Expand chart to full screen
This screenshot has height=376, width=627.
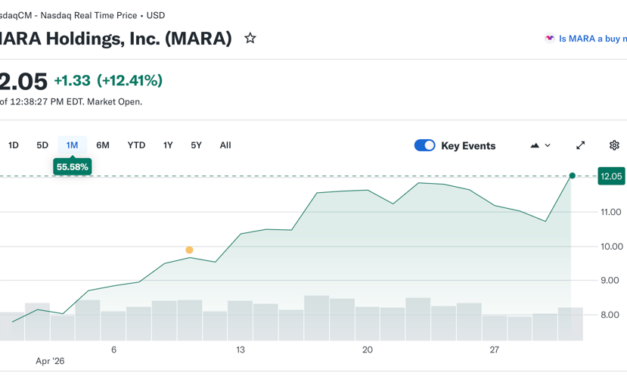[x=581, y=145]
